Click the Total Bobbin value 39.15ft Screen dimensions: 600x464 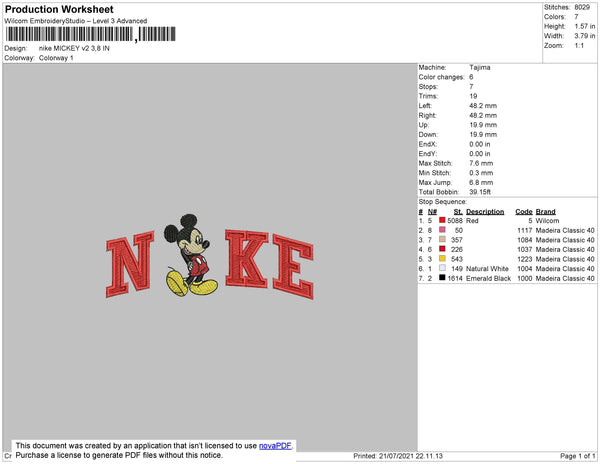(x=480, y=192)
